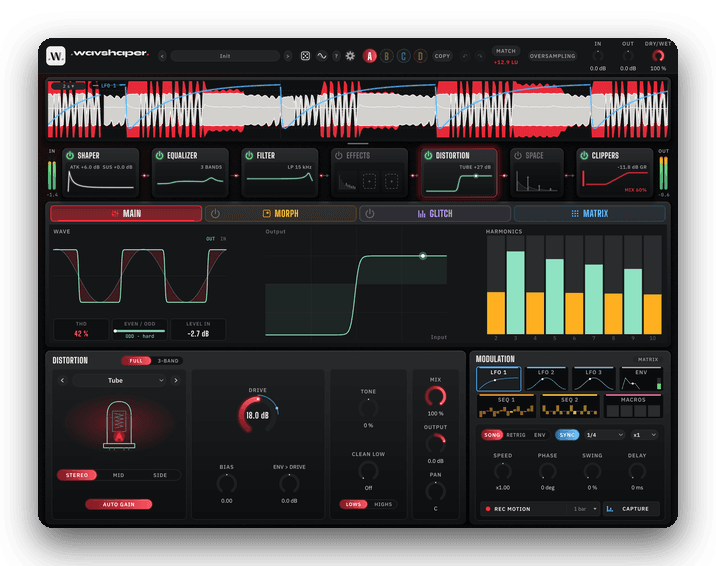The height and width of the screenshot is (566, 716).
Task: Toggle Filter module power
Action: pyautogui.click(x=249, y=156)
